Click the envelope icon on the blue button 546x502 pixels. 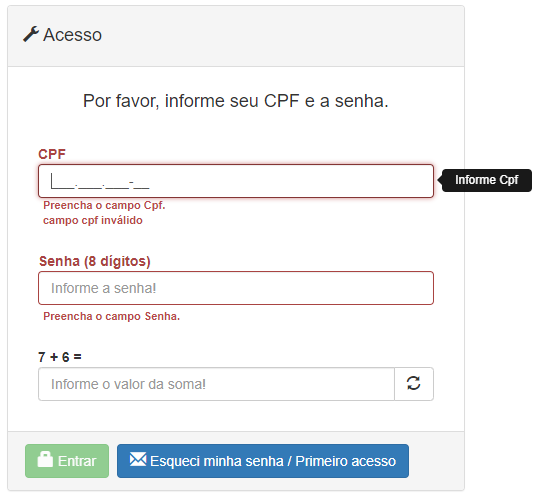pyautogui.click(x=138, y=459)
